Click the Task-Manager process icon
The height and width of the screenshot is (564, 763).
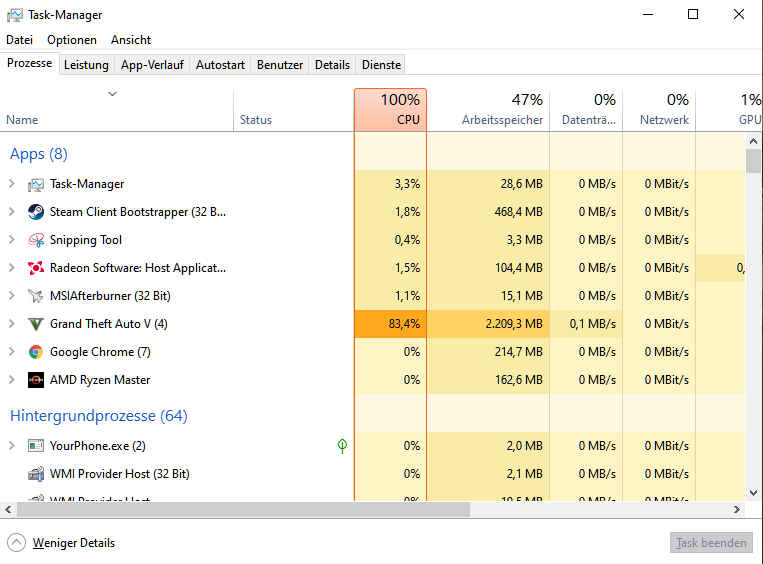(x=36, y=184)
